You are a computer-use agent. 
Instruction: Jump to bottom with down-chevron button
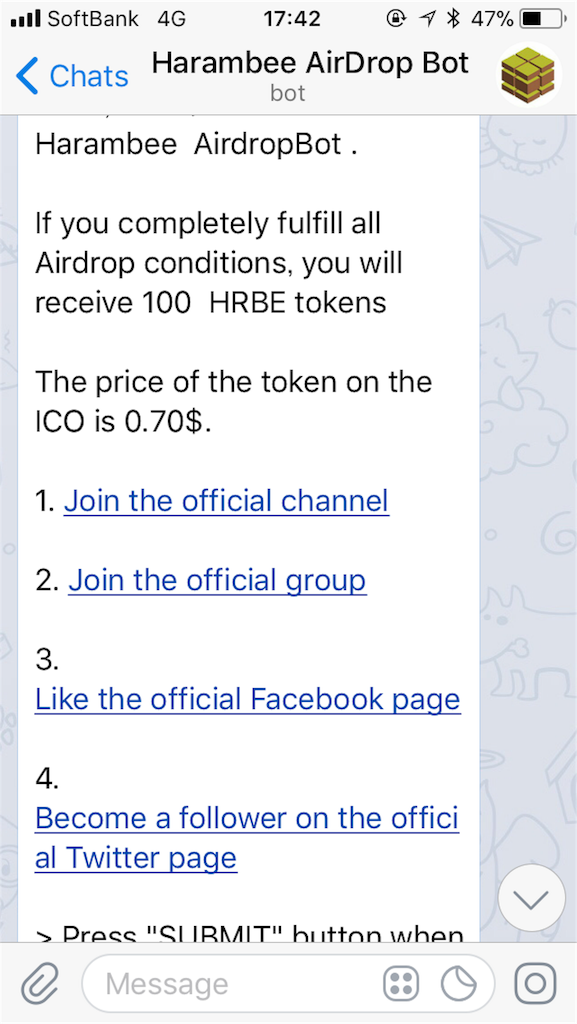[x=531, y=899]
